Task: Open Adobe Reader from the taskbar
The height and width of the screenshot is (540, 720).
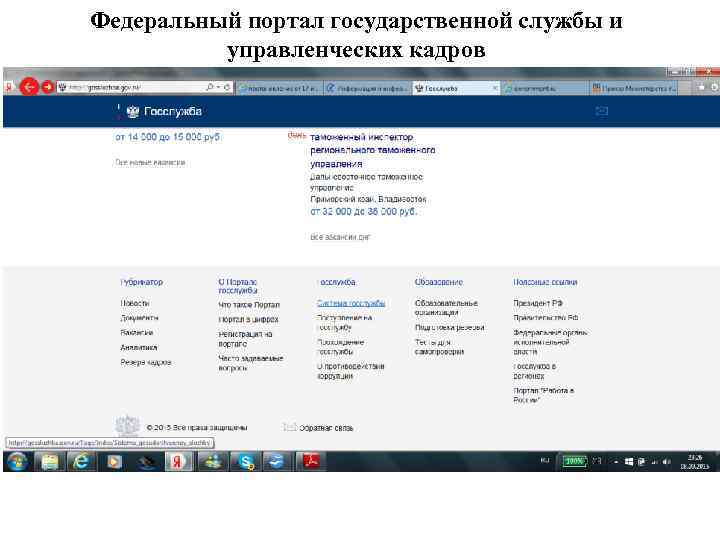Action: (311, 461)
